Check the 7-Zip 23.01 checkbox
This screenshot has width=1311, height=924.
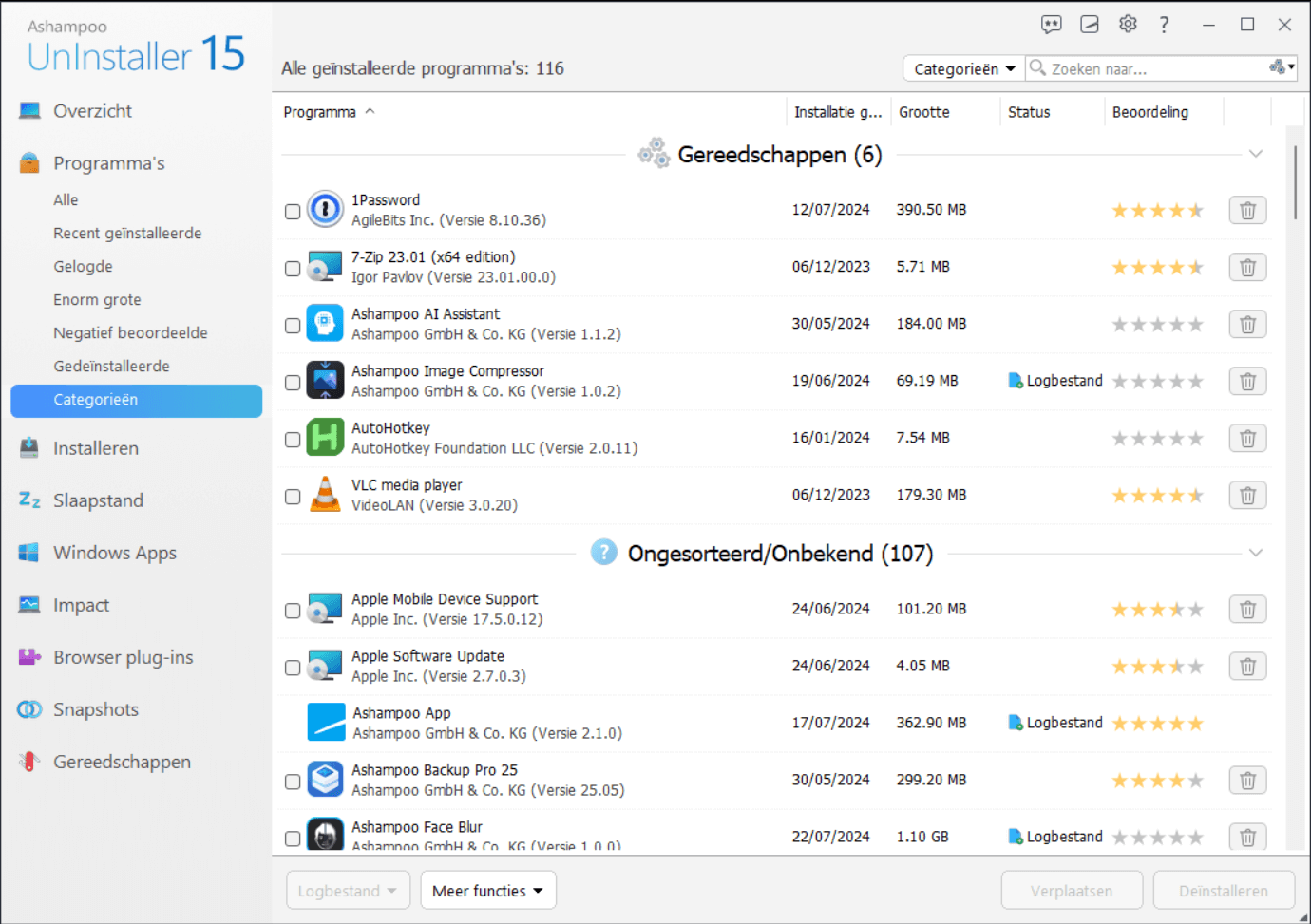(293, 268)
